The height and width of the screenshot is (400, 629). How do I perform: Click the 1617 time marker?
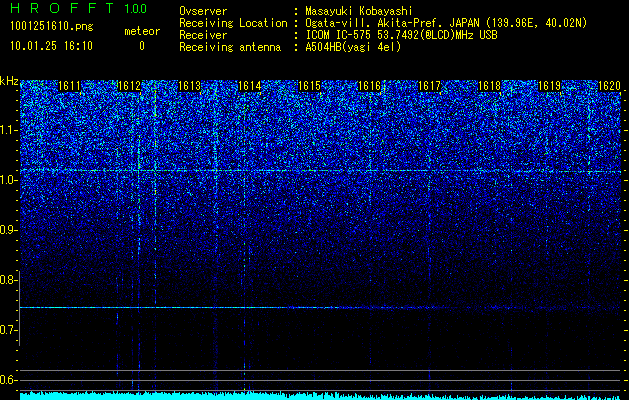(429, 85)
